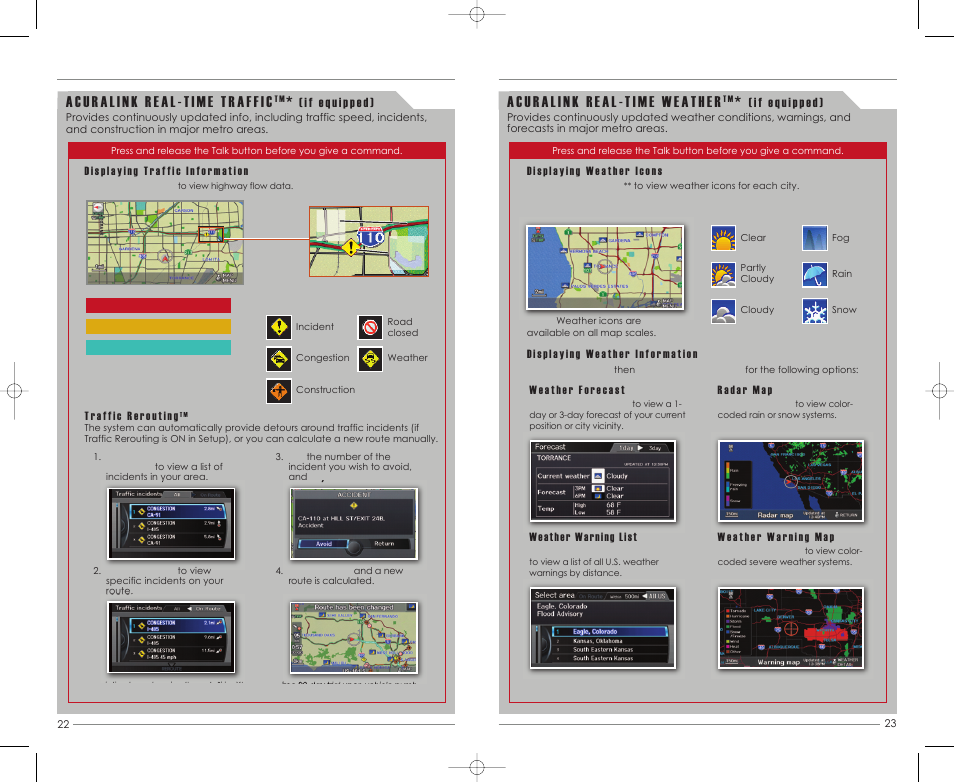Select the Cloudy weather icon
Image resolution: width=954 pixels, height=782 pixels.
[723, 311]
